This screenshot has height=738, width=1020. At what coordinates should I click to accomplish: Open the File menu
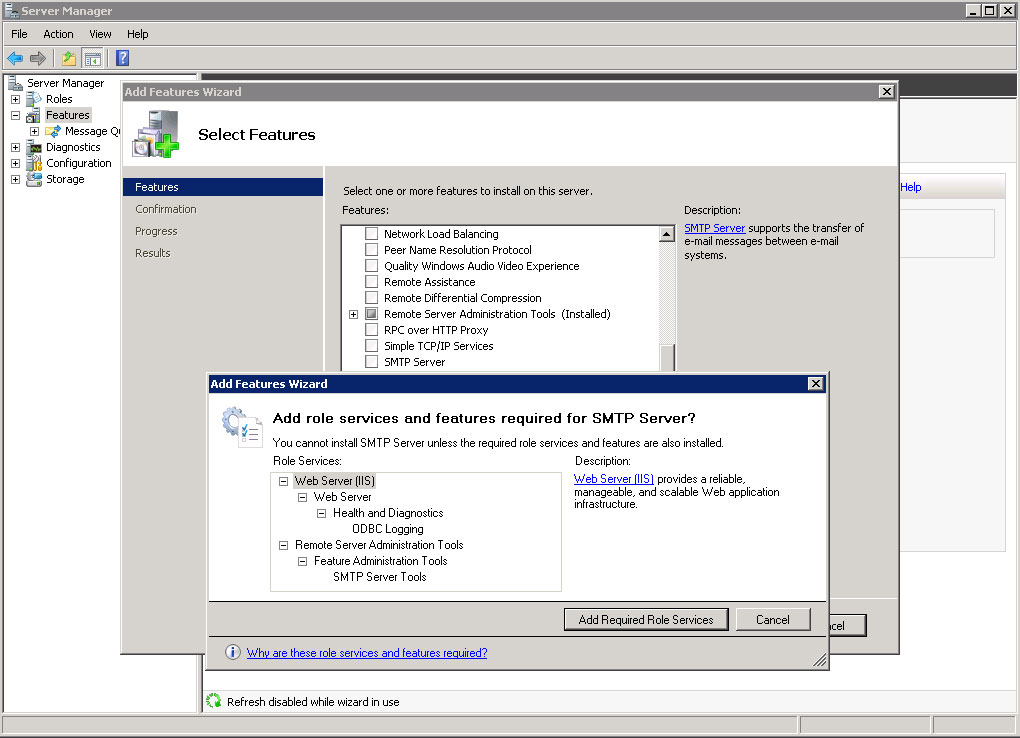coord(19,34)
